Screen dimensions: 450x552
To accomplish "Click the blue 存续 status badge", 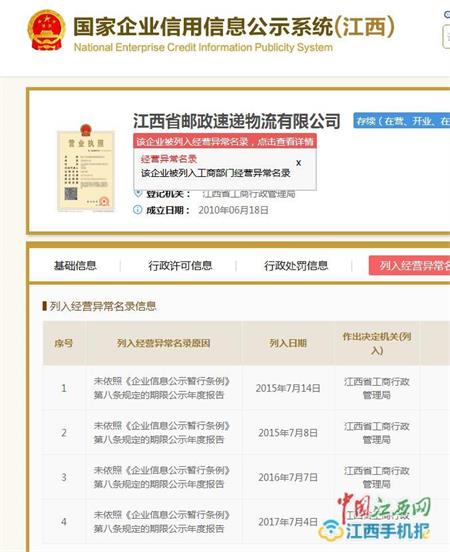I will point(401,121).
